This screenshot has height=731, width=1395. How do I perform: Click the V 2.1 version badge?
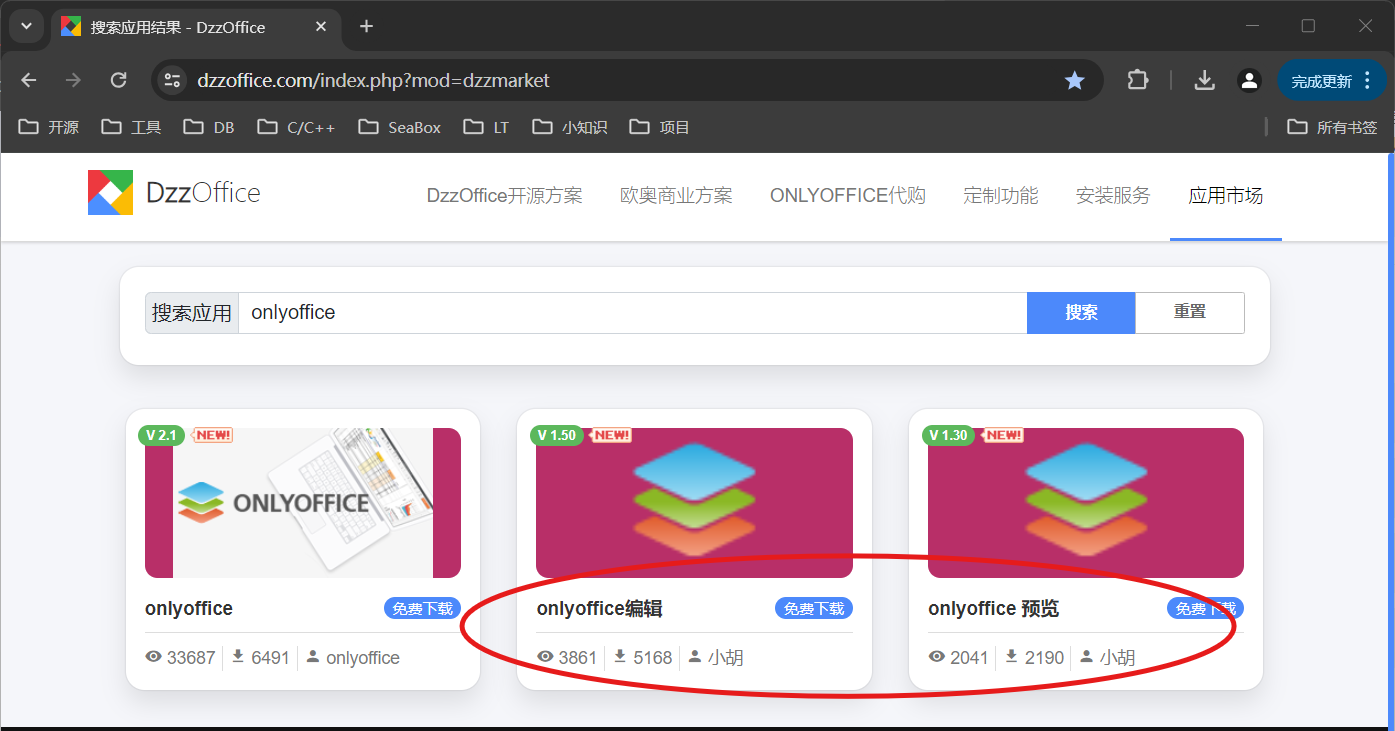[161, 435]
